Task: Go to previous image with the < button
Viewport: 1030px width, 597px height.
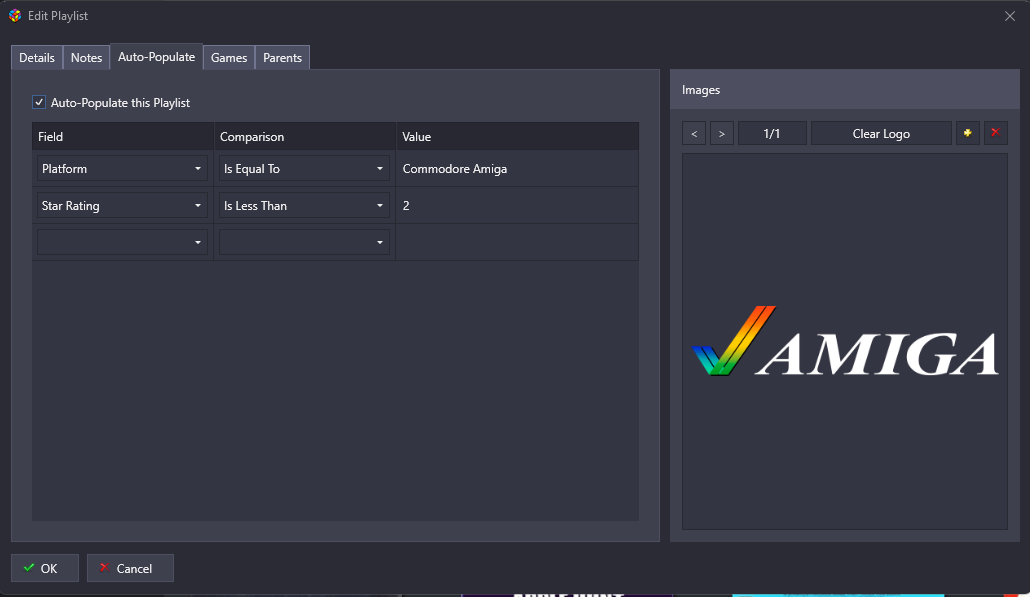Action: pos(694,133)
